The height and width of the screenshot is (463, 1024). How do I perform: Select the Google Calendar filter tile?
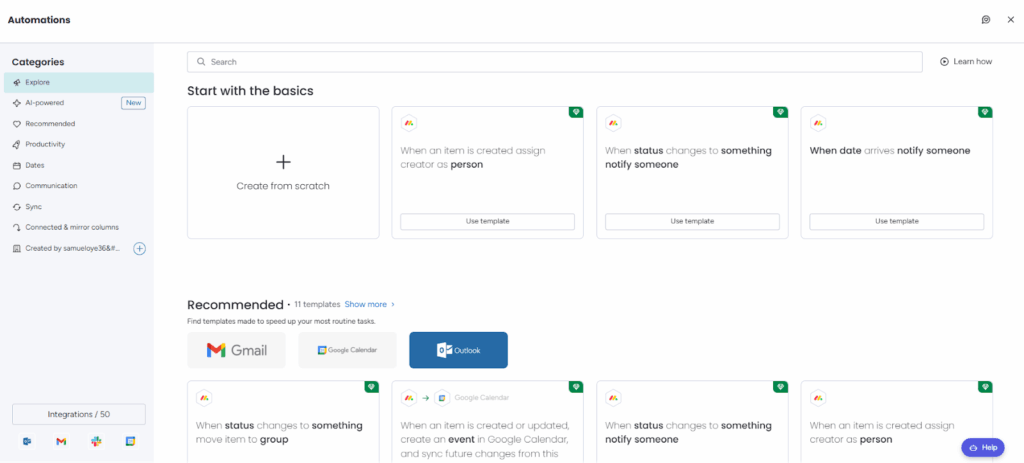pos(347,350)
